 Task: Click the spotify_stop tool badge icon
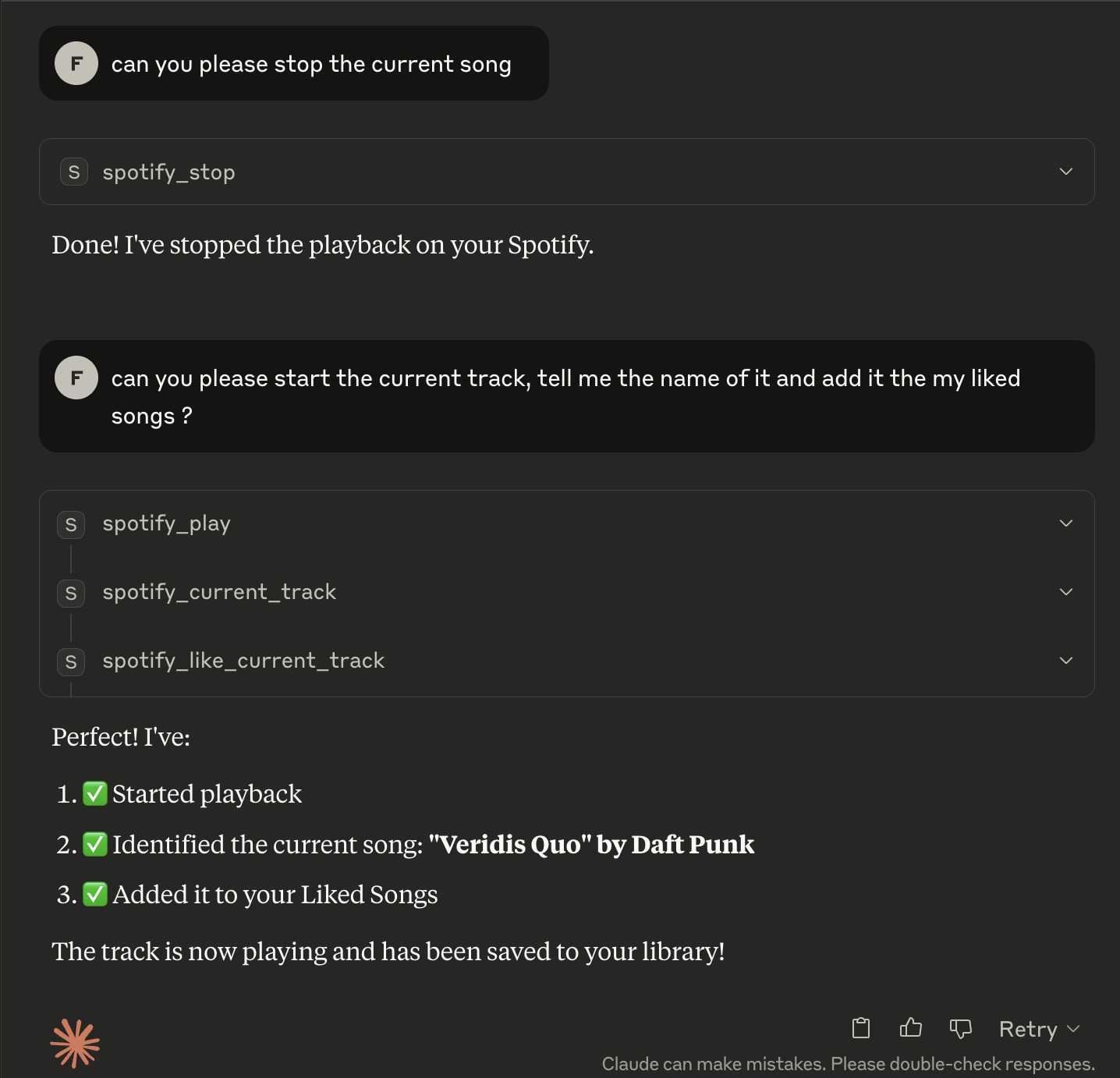73,172
